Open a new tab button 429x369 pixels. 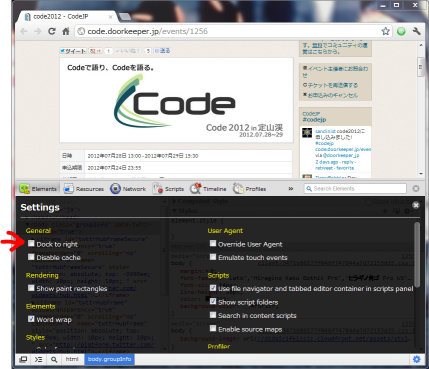124,17
